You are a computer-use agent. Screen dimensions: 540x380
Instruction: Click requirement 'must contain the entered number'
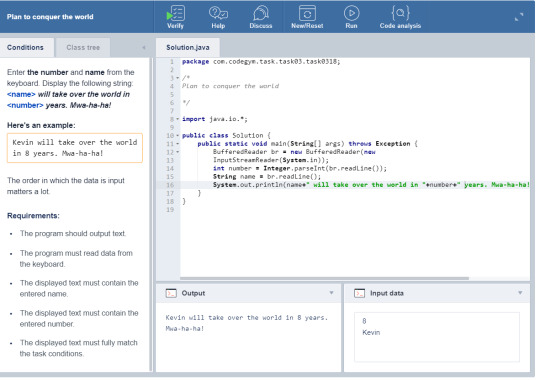80,320
